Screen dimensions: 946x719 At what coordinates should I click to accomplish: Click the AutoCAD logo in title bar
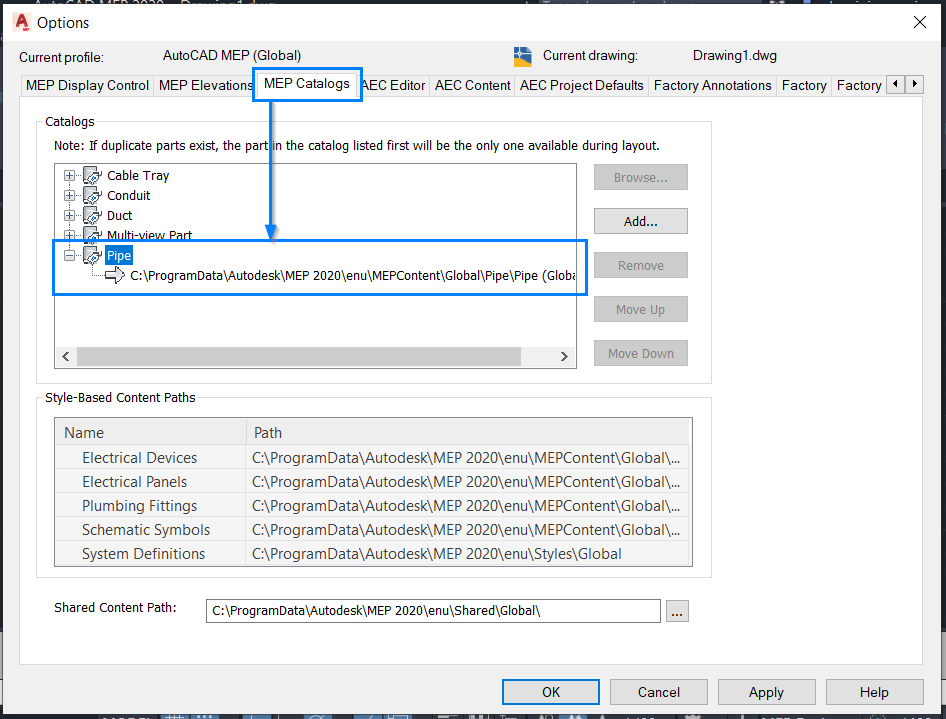22,22
